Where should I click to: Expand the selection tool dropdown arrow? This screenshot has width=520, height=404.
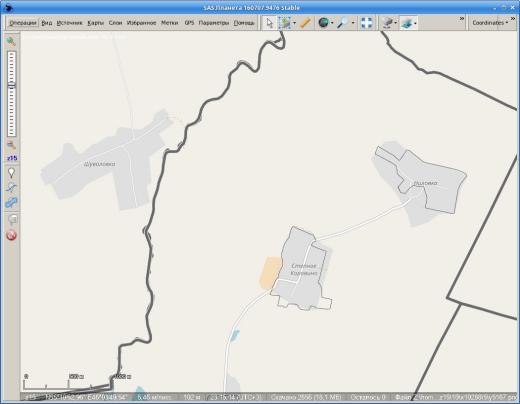(294, 23)
